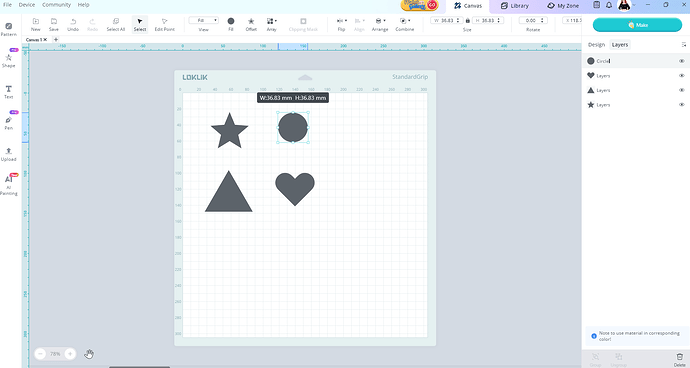The height and width of the screenshot is (368, 690).
Task: Click the Save toolbar button
Action: 54,24
